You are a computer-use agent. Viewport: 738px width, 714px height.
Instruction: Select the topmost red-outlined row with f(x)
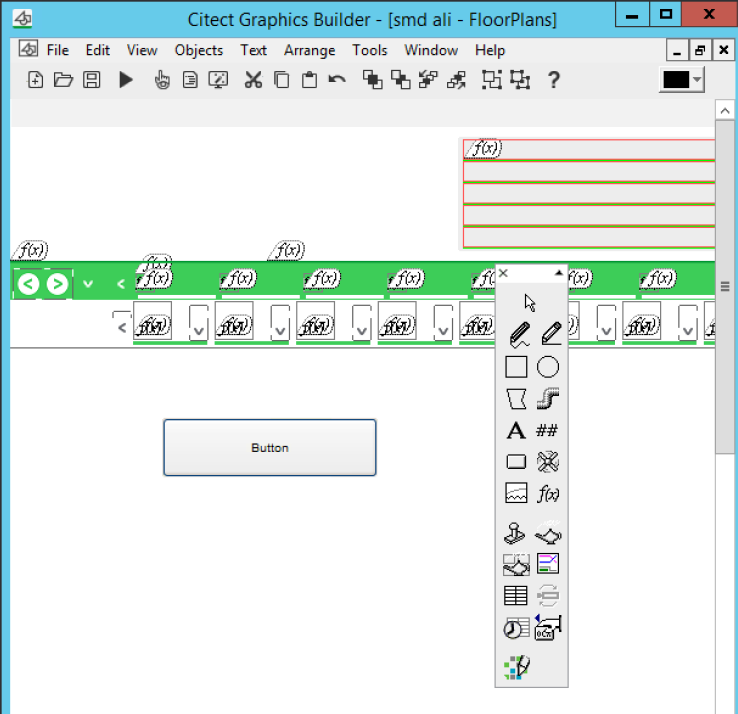[589, 149]
